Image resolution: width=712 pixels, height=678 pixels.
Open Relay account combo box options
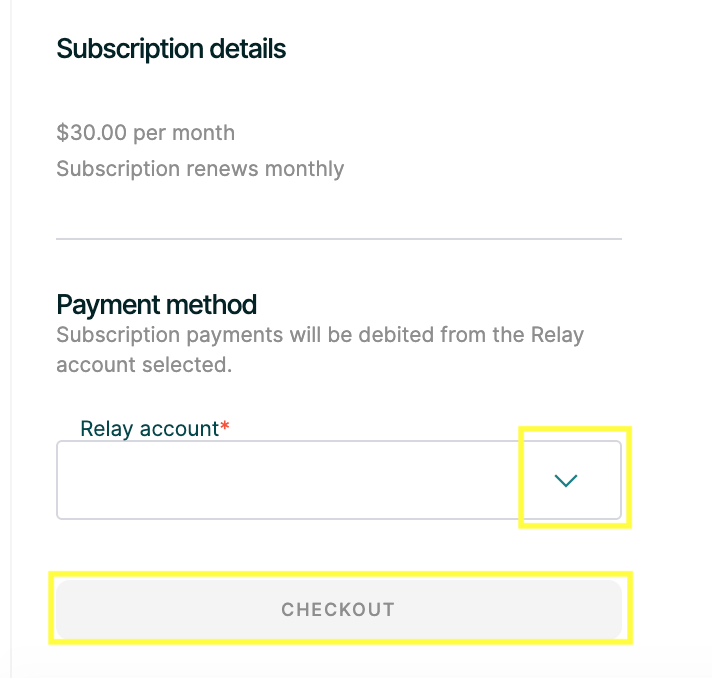[566, 481]
